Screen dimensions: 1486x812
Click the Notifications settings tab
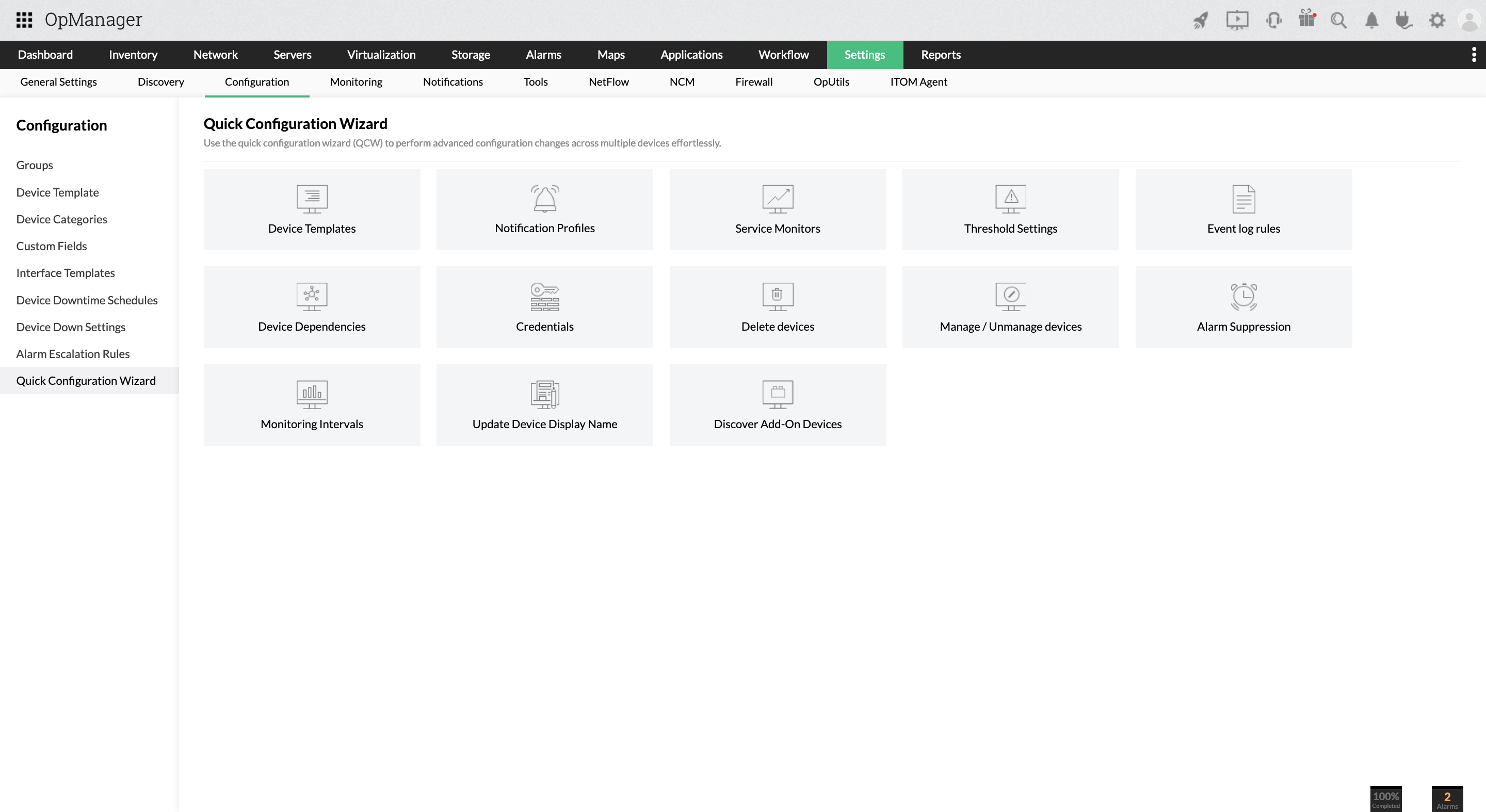tap(453, 82)
